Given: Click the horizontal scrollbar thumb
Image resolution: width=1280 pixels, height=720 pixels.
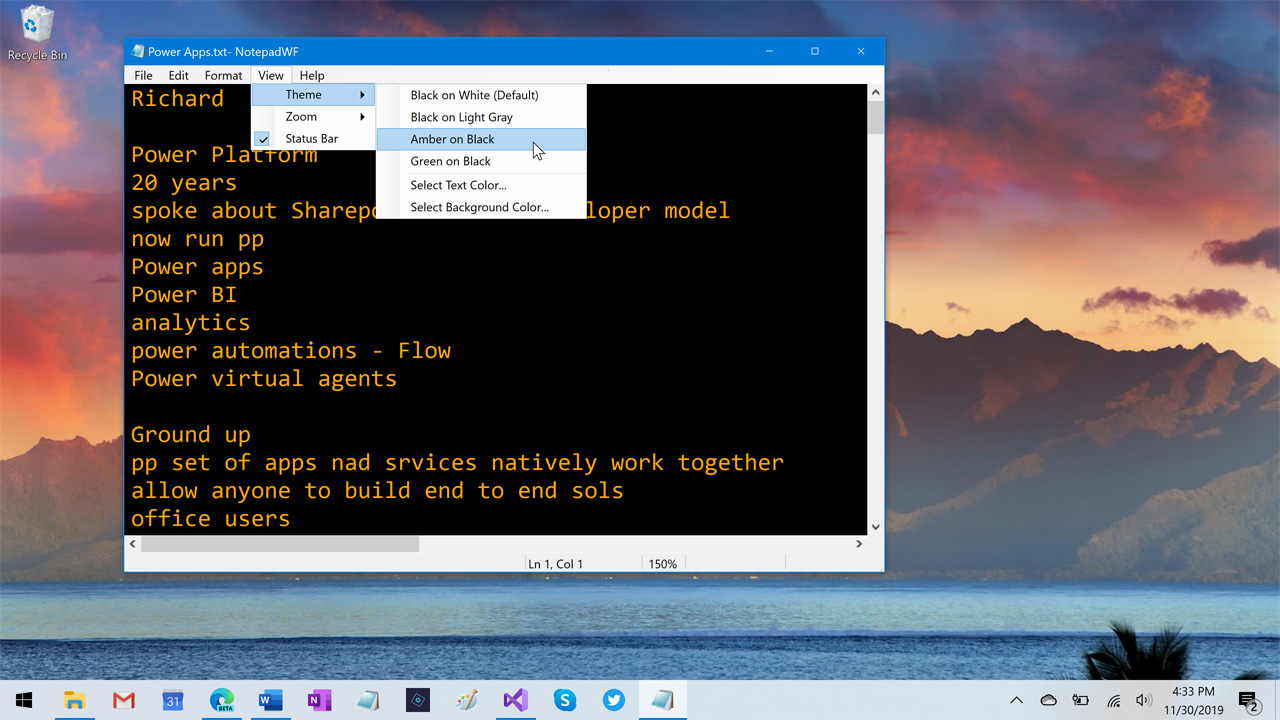Looking at the screenshot, I should click(x=280, y=544).
